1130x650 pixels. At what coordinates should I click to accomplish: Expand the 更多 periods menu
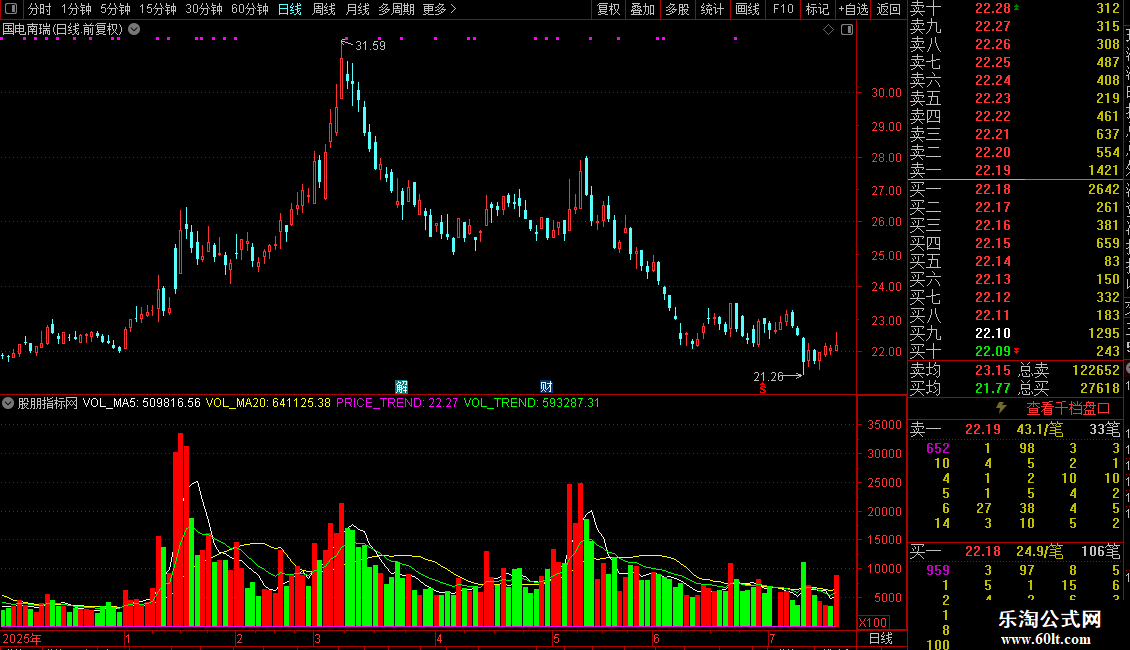[440, 9]
